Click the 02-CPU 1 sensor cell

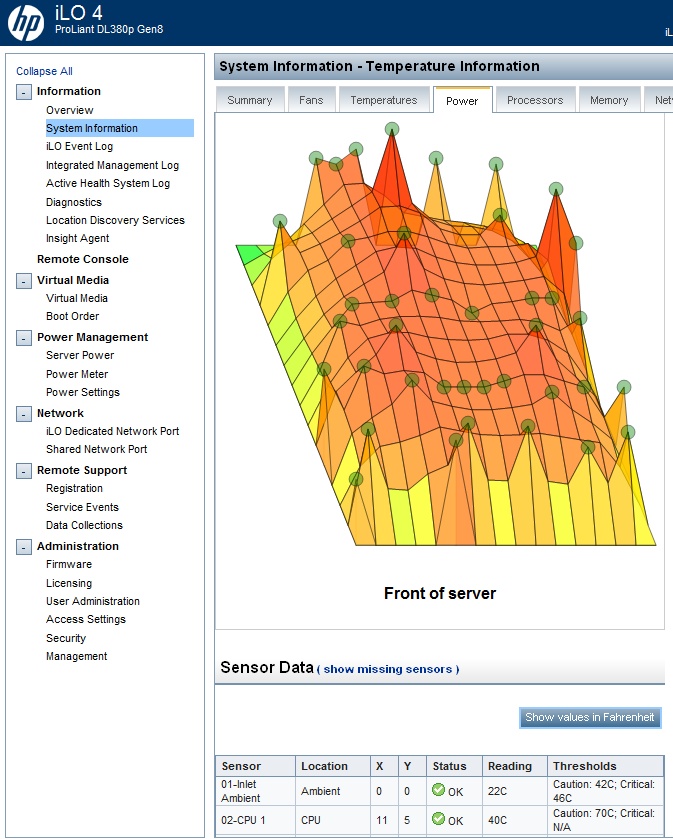pyautogui.click(x=255, y=820)
